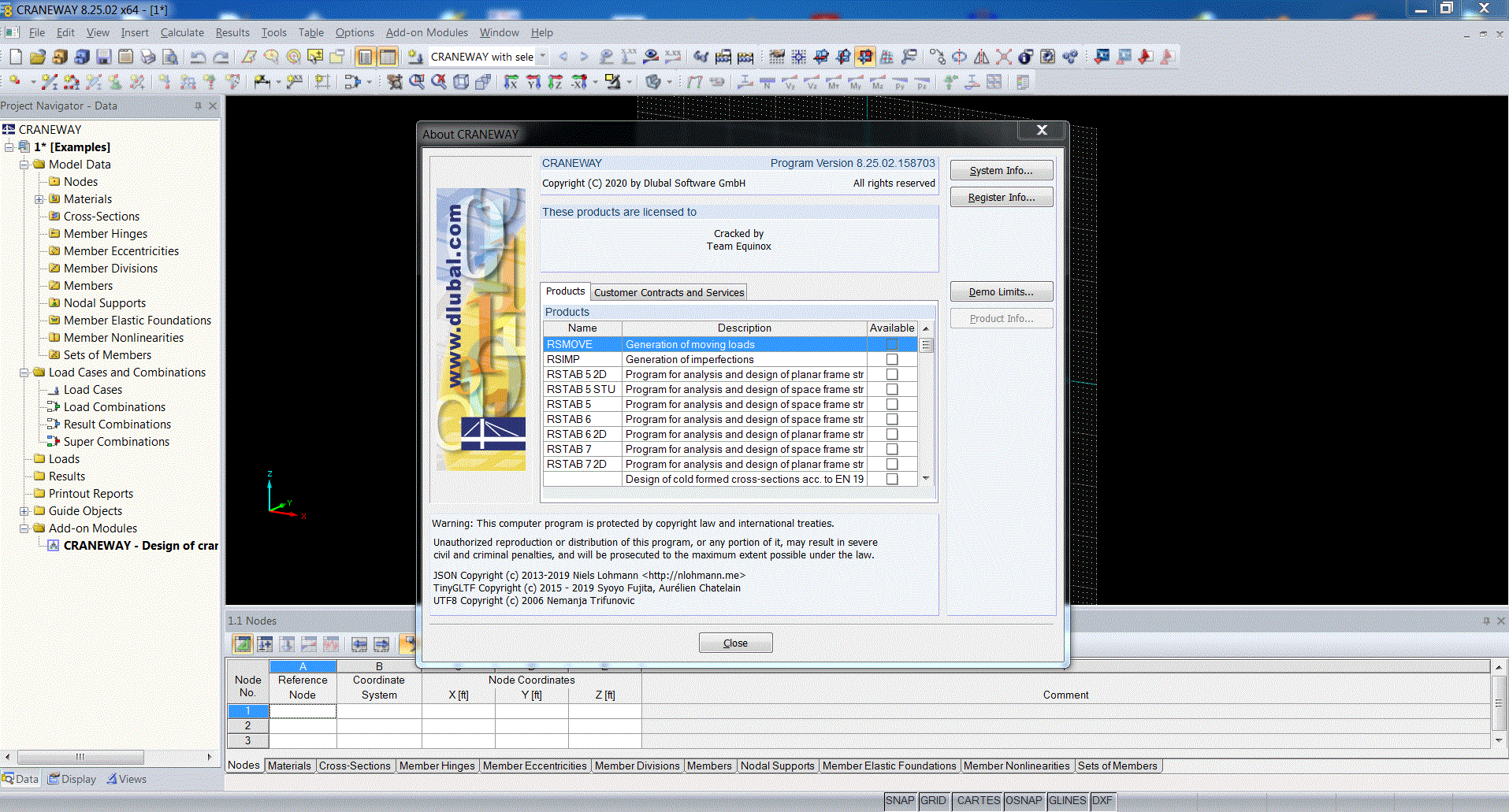The height and width of the screenshot is (812, 1509).
Task: Click the first icon in the Nodes table toolbar
Action: [x=243, y=644]
